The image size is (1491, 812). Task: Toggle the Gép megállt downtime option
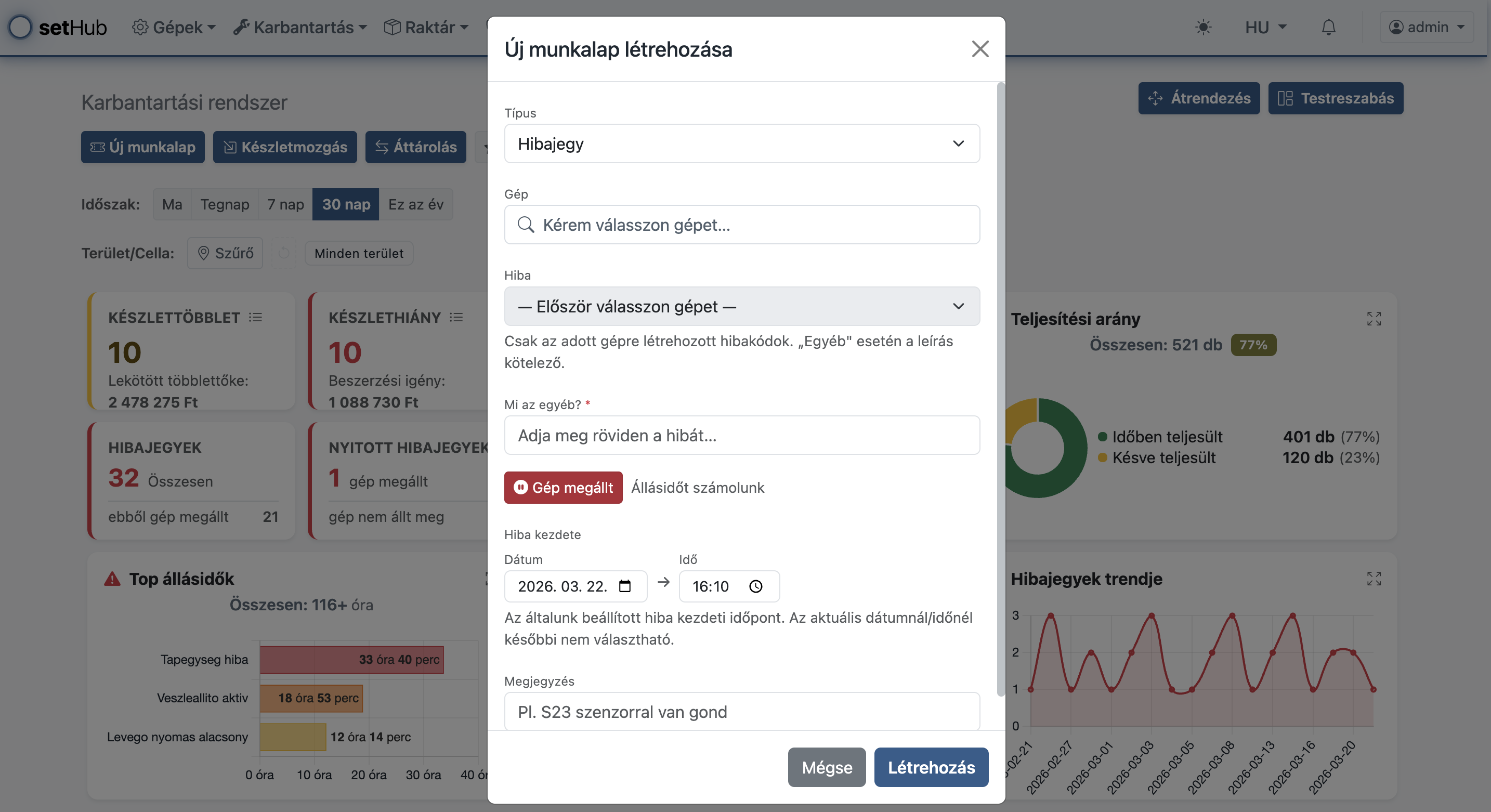[x=563, y=487]
